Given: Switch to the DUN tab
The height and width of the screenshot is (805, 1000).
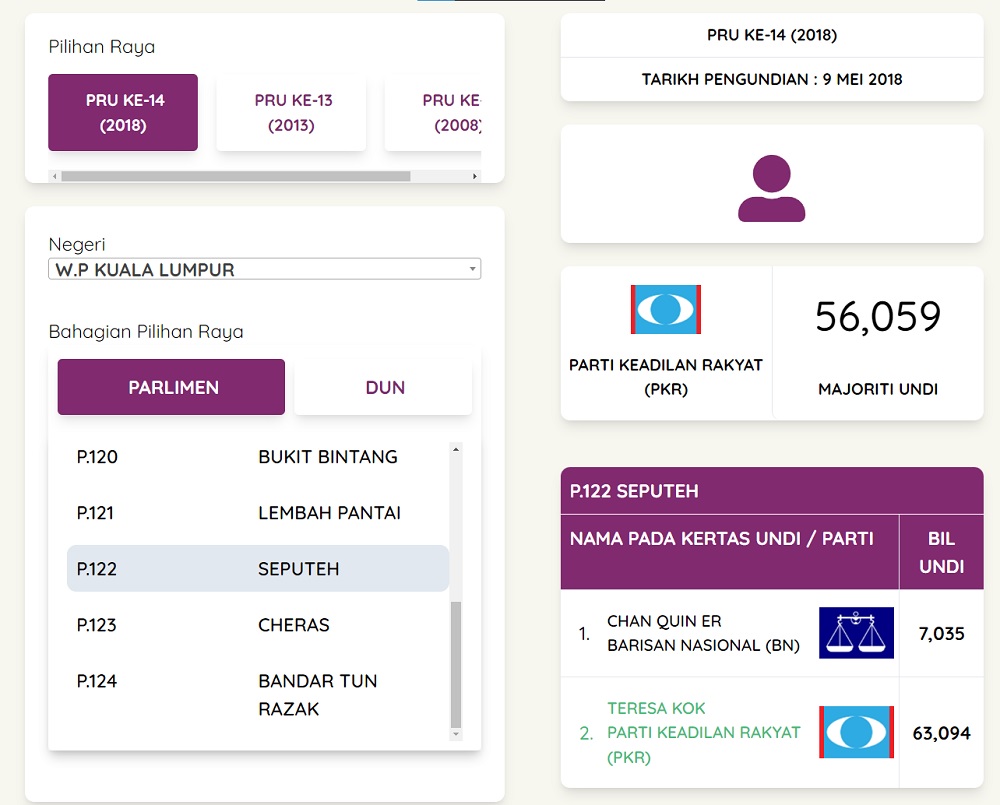Looking at the screenshot, I should (383, 387).
